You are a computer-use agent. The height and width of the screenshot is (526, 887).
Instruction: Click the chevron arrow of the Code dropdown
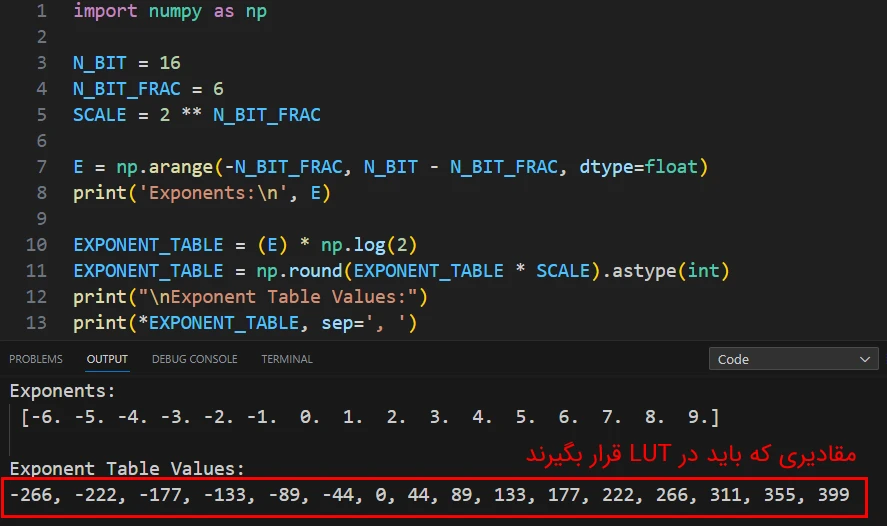865,359
